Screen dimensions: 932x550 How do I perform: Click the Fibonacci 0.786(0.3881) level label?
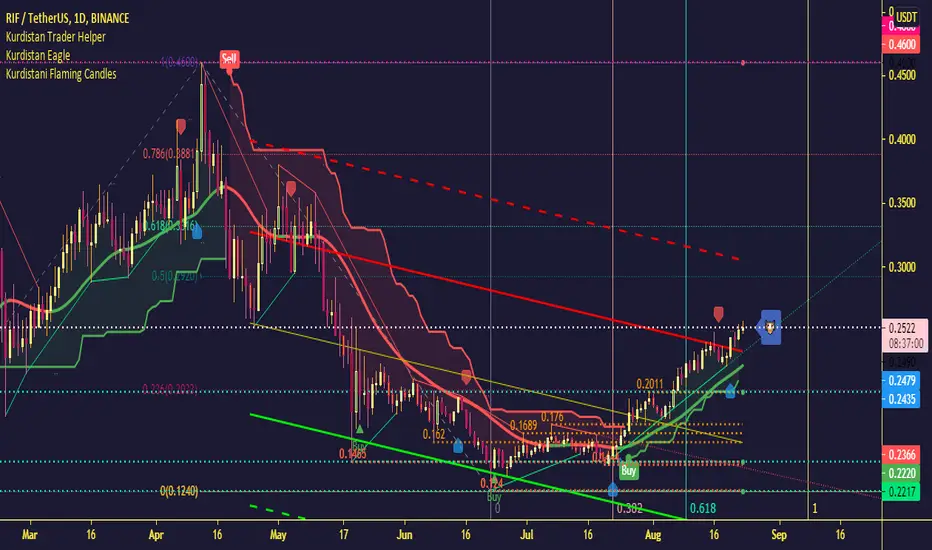tap(169, 153)
